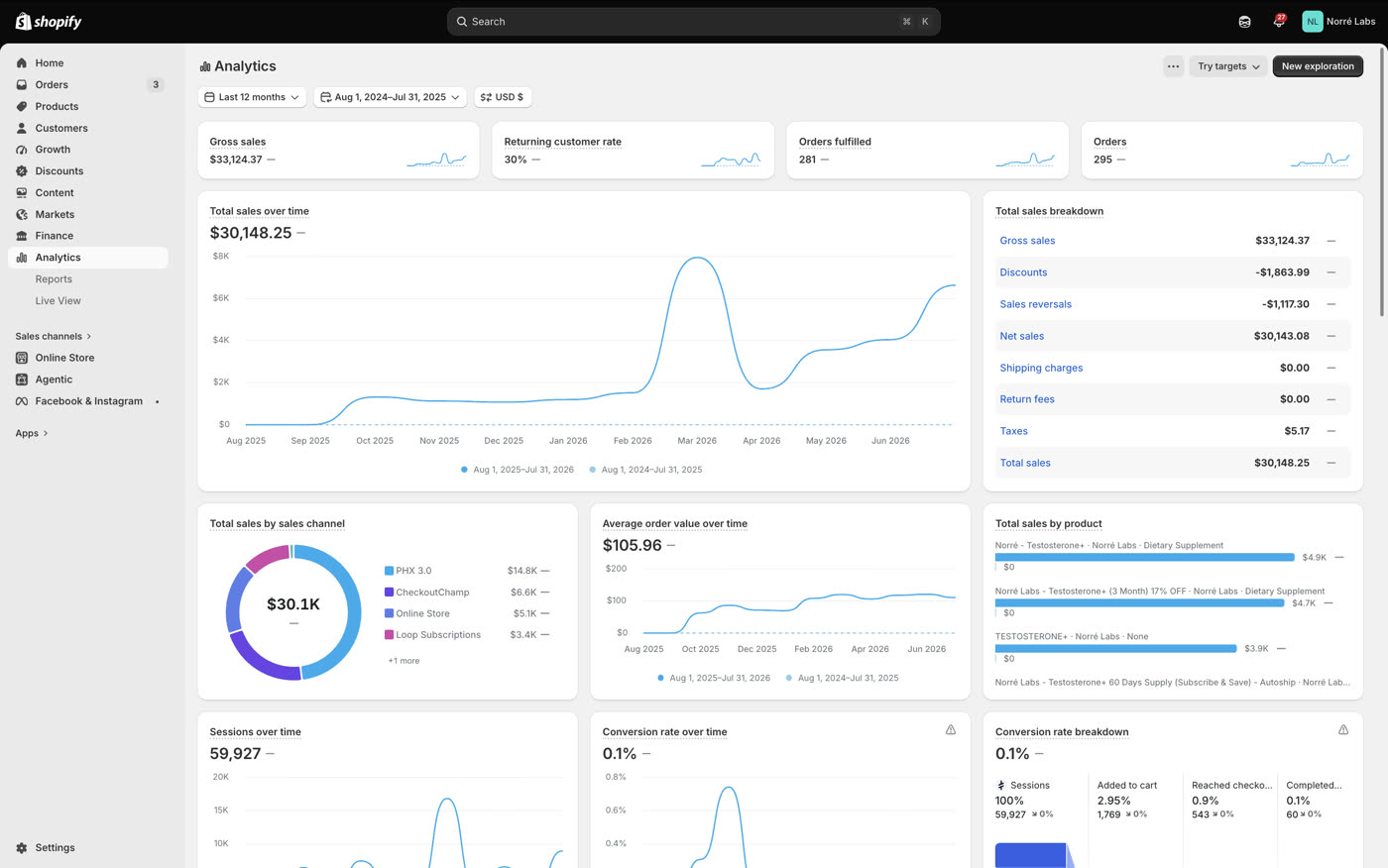The image size is (1388, 868).
Task: Open the Try targets dropdown
Action: click(1228, 66)
